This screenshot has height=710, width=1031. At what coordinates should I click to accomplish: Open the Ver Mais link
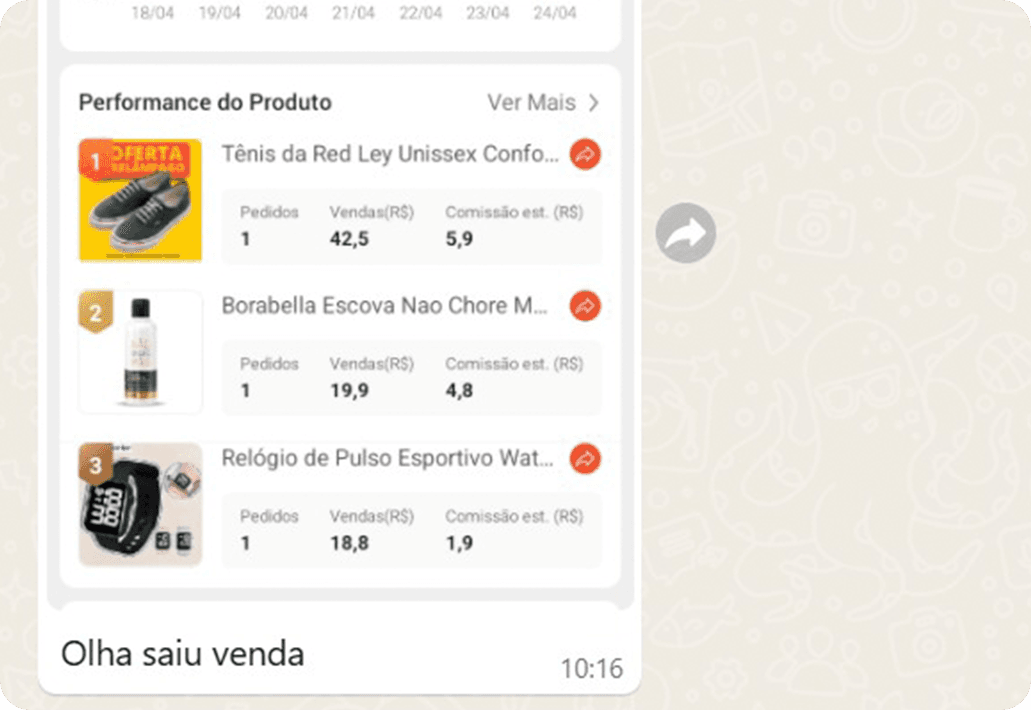tap(531, 103)
